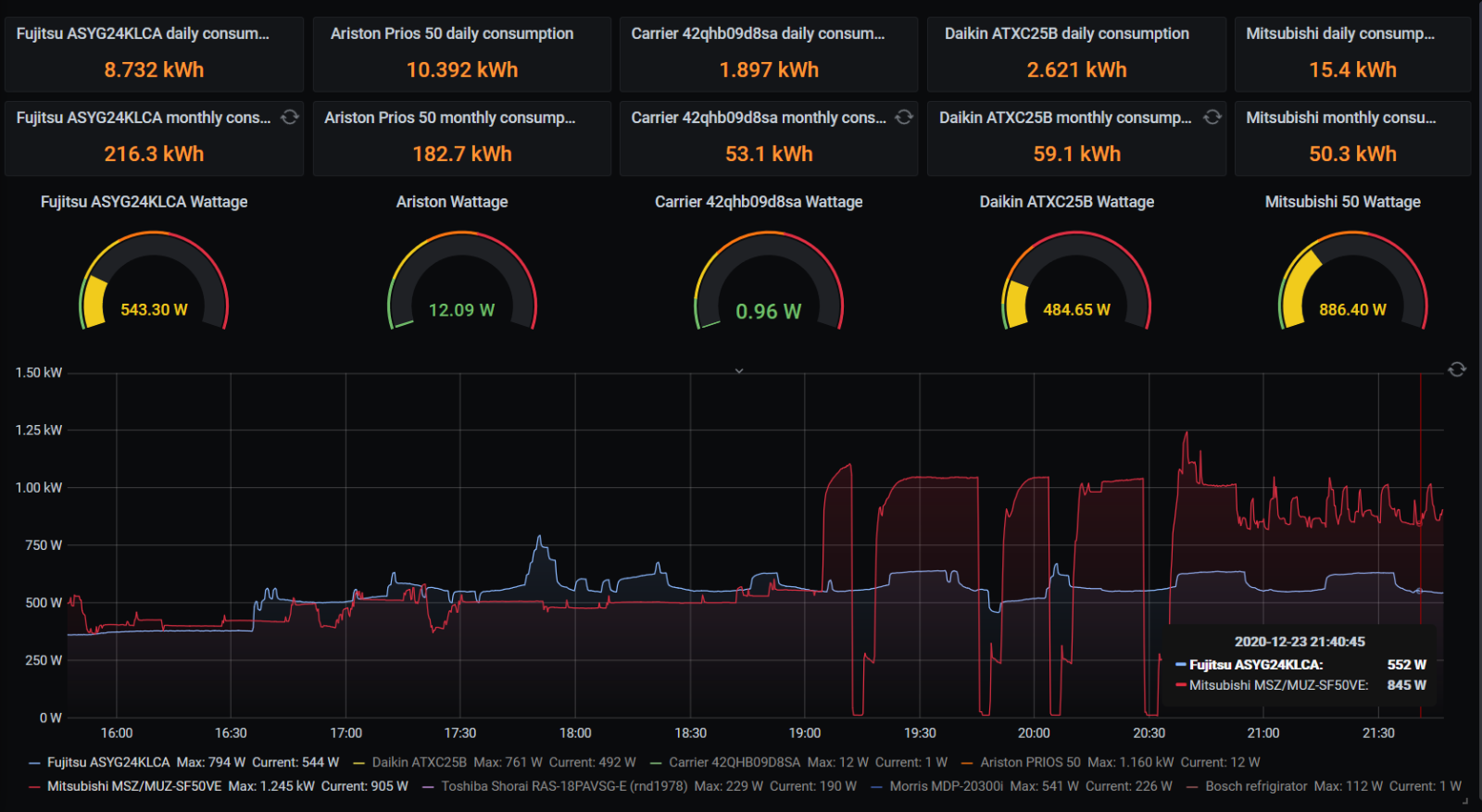Click Mitsubishi red legend color line
Viewport: 1482px width, 812px height.
(x=34, y=787)
